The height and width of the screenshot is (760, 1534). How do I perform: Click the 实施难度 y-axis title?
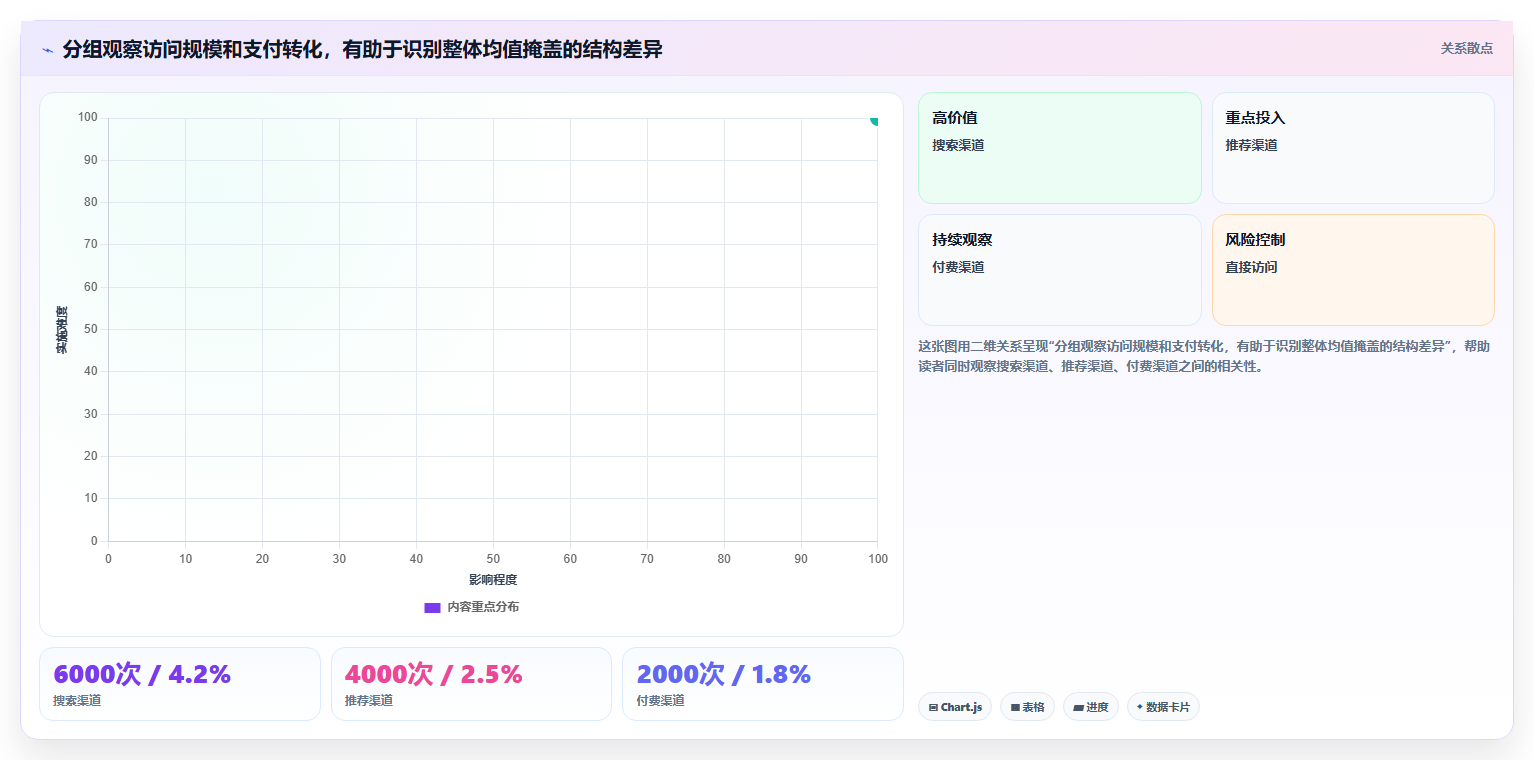click(x=61, y=329)
